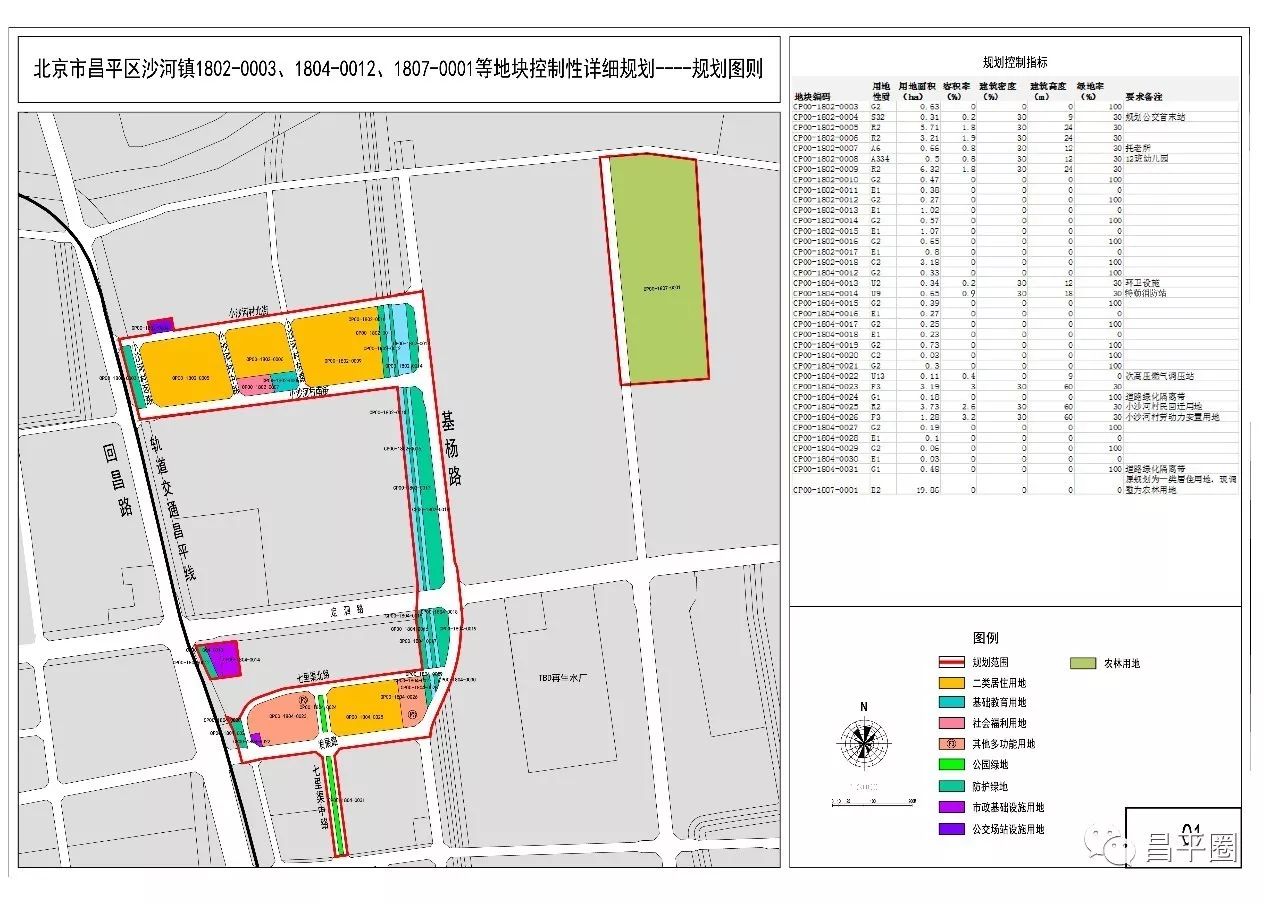Image resolution: width=1280 pixels, height=904 pixels.
Task: Click the 其他多功能用地 legend swatch with F3 mark
Action: pyautogui.click(x=951, y=744)
